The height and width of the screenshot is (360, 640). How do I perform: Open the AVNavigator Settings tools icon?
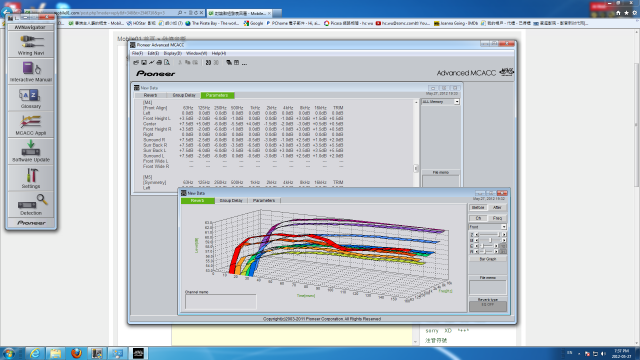[31, 178]
